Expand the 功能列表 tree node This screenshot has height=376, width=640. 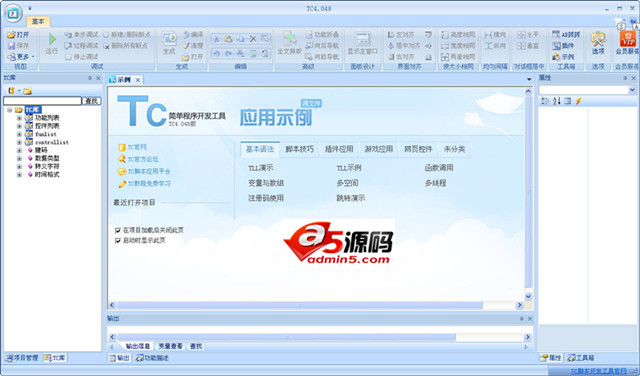point(19,118)
